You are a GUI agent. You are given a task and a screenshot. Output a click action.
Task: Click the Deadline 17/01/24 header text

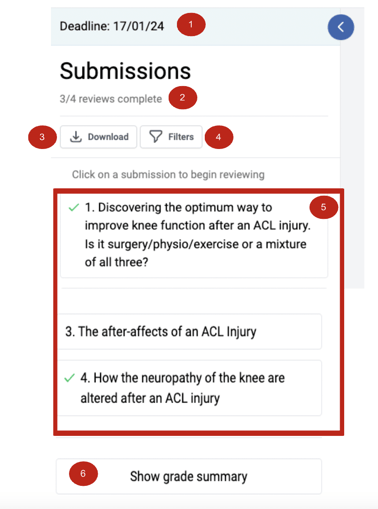(112, 26)
